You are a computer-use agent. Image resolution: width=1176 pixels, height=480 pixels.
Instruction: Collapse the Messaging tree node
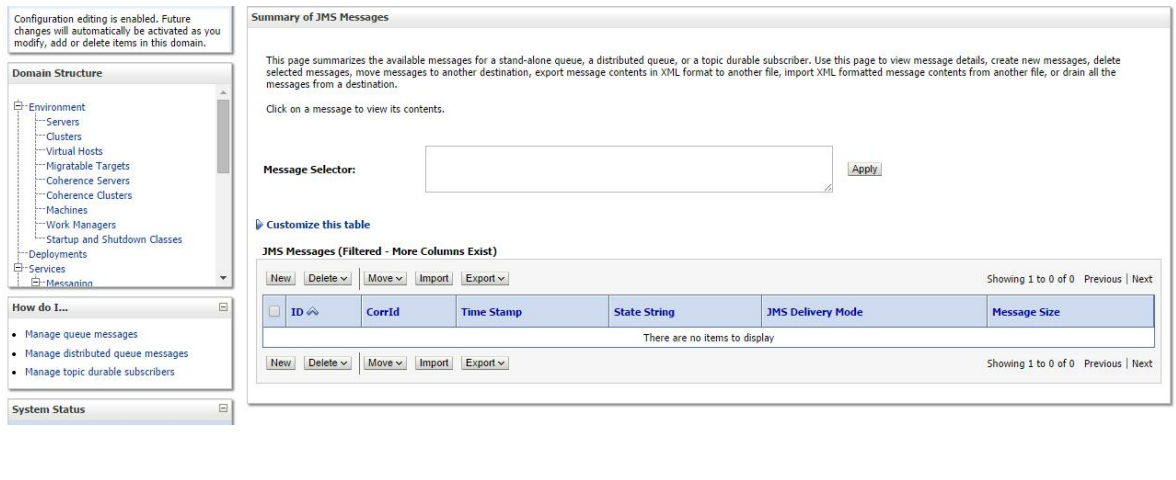[x=35, y=283]
